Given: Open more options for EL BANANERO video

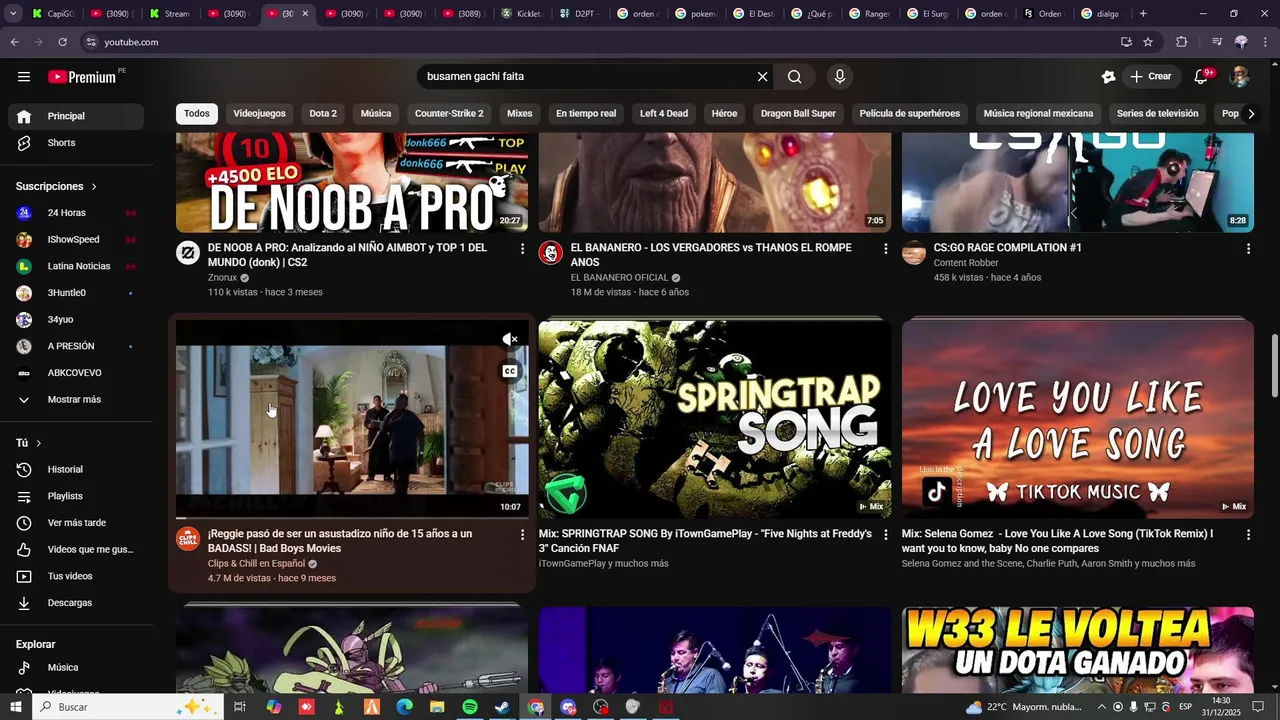Looking at the screenshot, I should [885, 248].
